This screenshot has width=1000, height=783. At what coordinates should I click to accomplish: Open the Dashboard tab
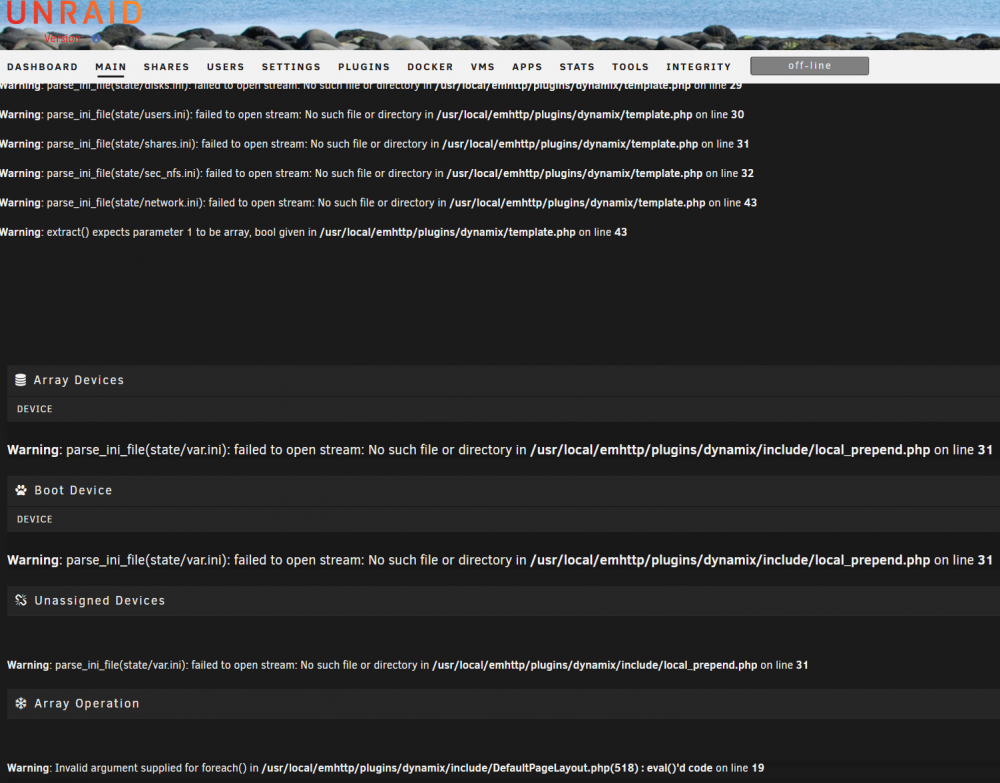(x=42, y=67)
